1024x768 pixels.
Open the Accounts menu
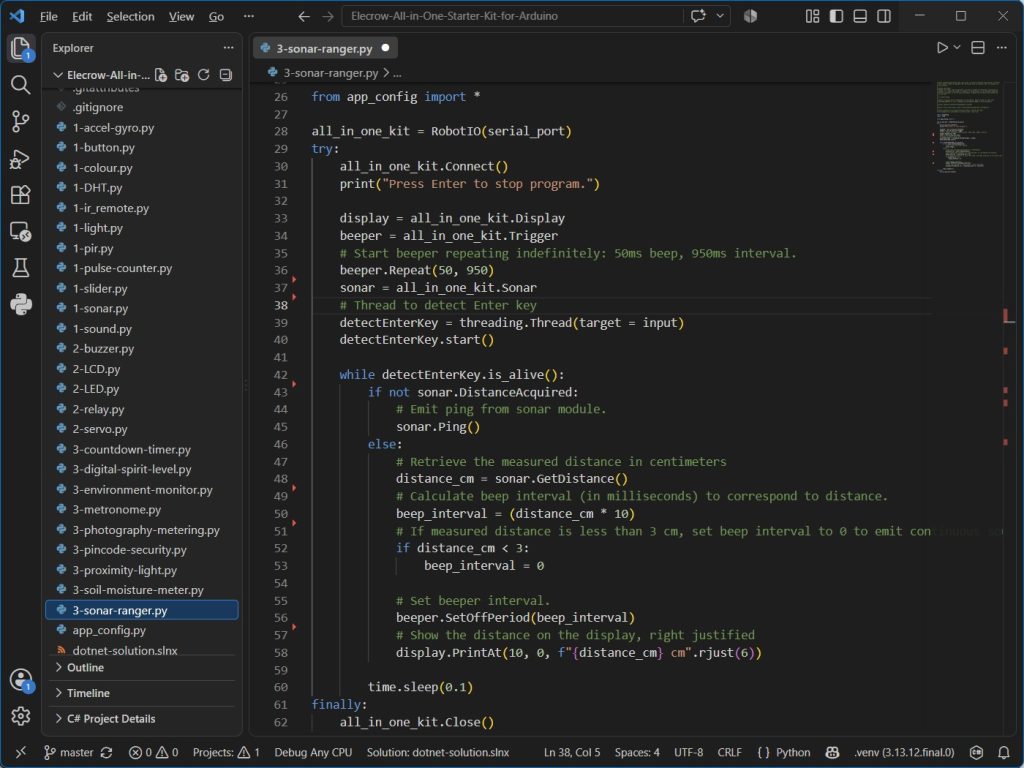coord(20,680)
